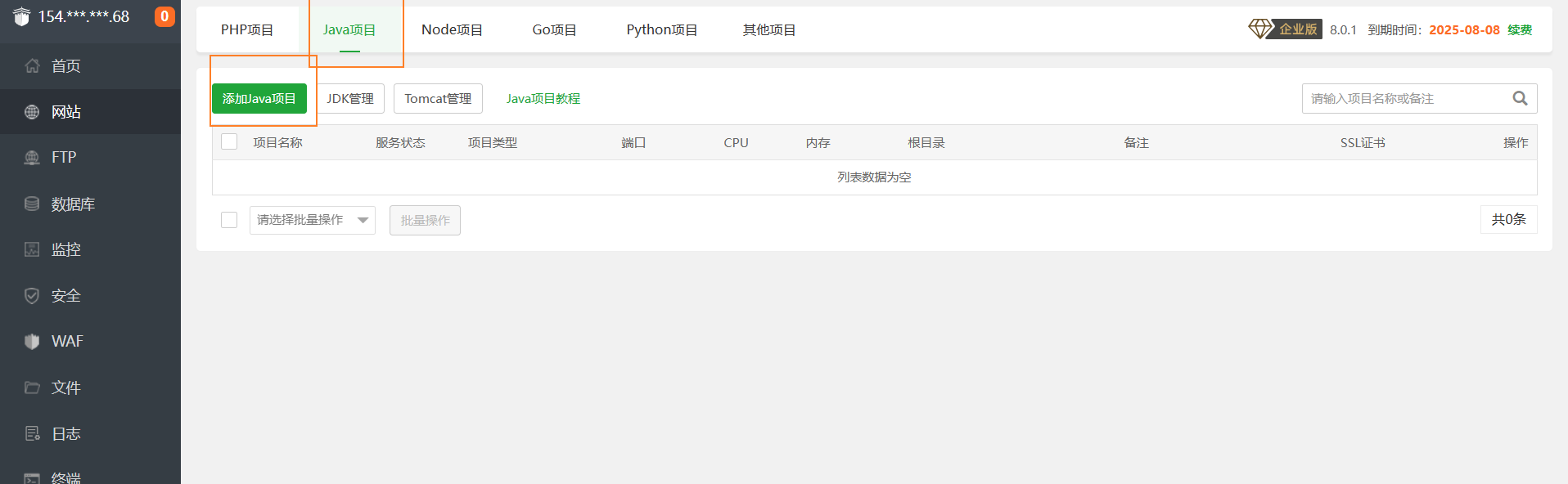Viewport: 1568px width, 484px height.
Task: Open the JDK管理 button
Action: 350,99
